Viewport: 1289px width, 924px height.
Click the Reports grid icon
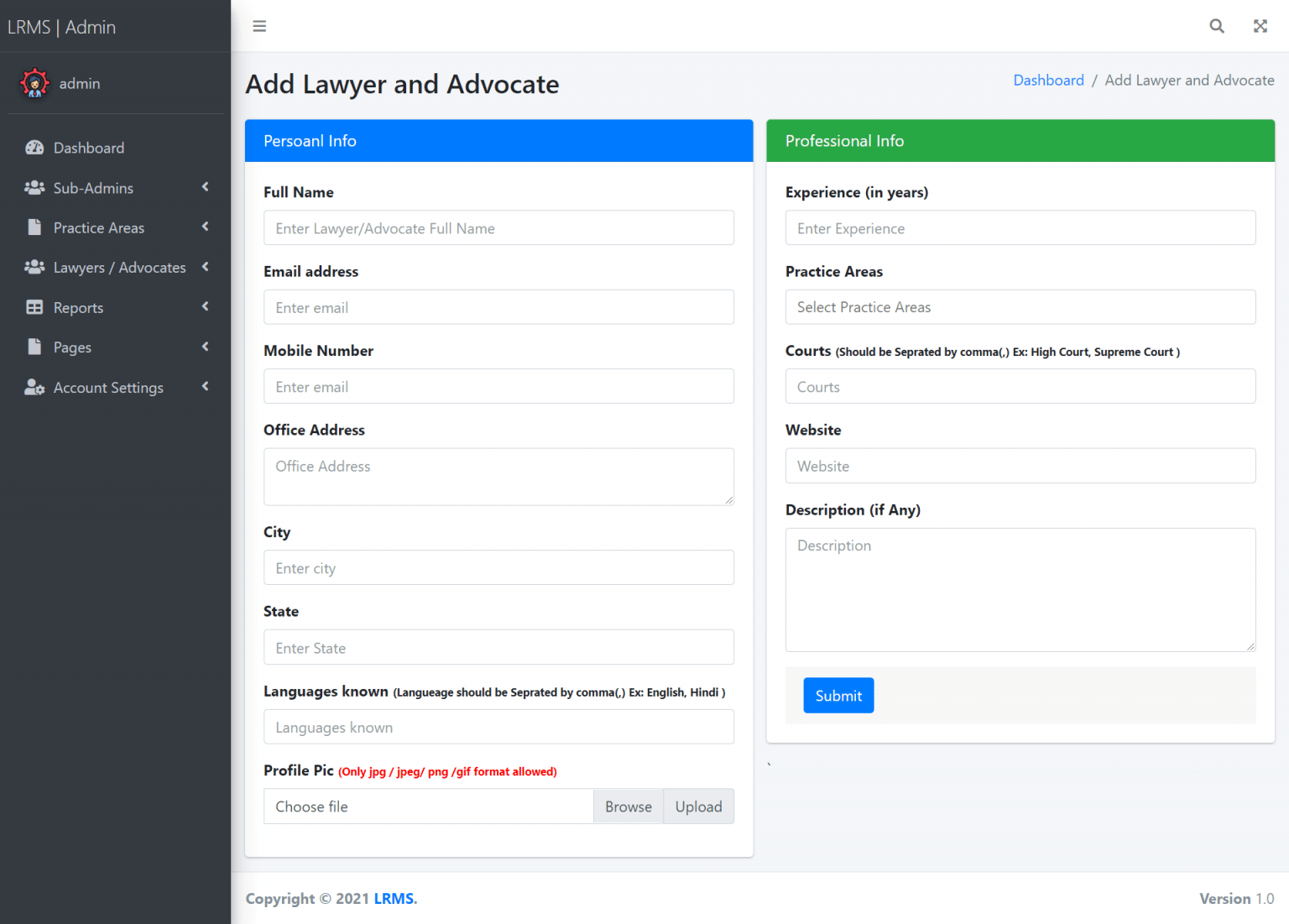pyautogui.click(x=34, y=307)
